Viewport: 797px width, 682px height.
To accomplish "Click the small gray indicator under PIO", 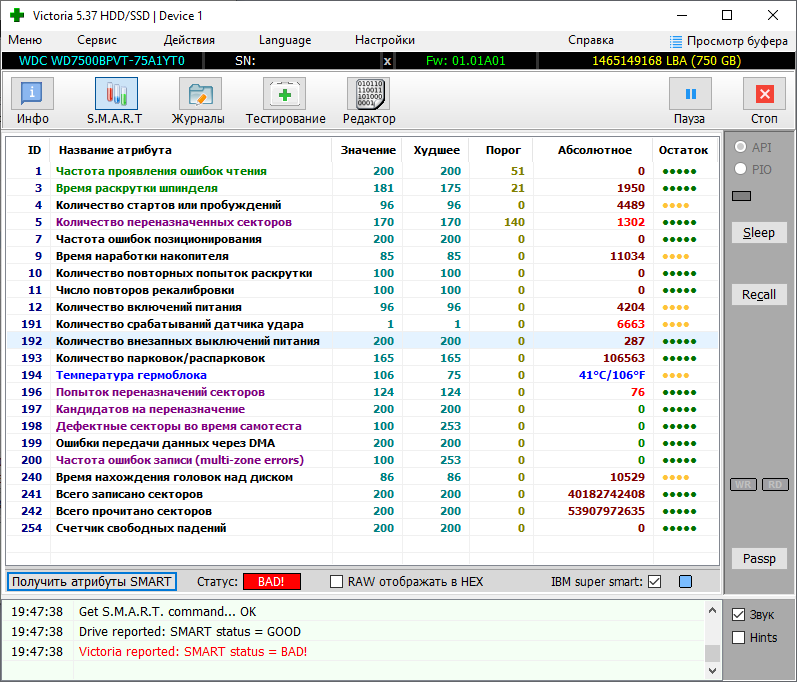I will pyautogui.click(x=741, y=196).
